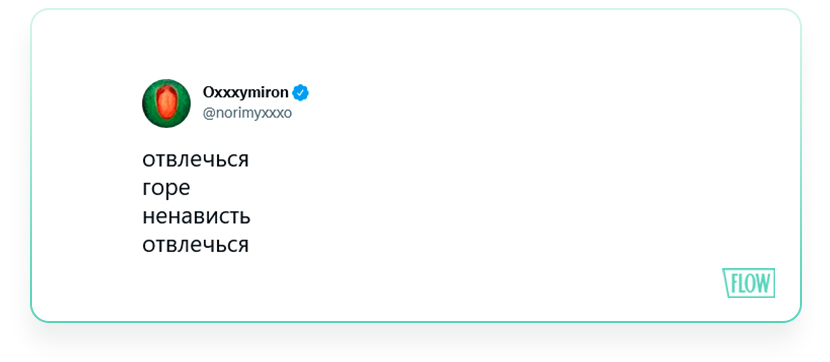
Task: Click the letter F in the FLOW logo
Action: pyautogui.click(x=734, y=283)
